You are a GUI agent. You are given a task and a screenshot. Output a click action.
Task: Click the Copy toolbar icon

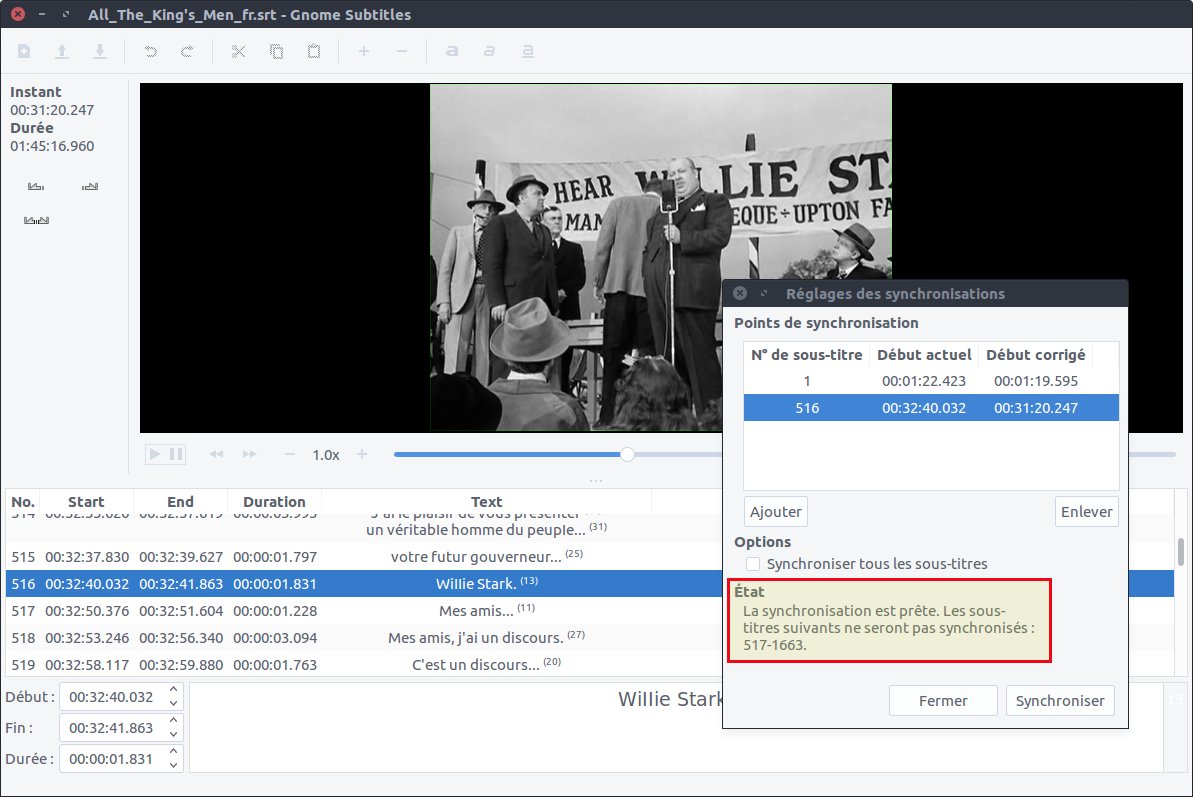(276, 51)
